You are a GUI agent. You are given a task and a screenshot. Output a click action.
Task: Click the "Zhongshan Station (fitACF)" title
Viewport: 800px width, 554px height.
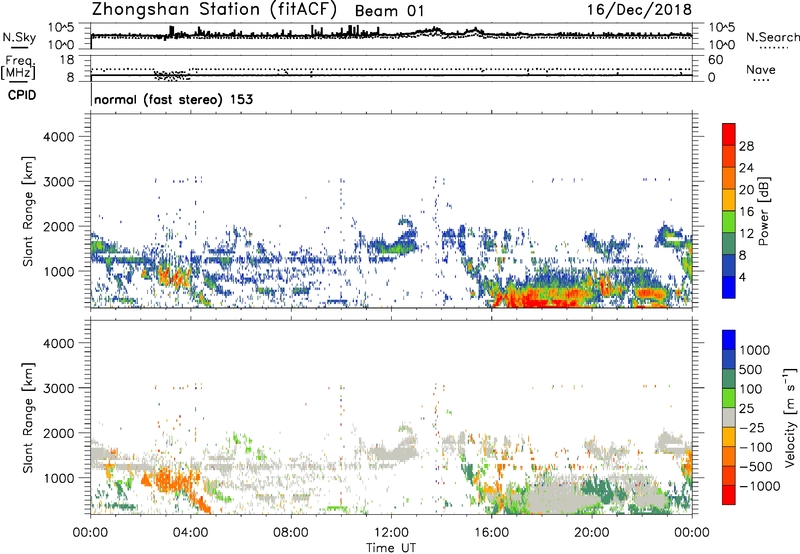[x=214, y=10]
